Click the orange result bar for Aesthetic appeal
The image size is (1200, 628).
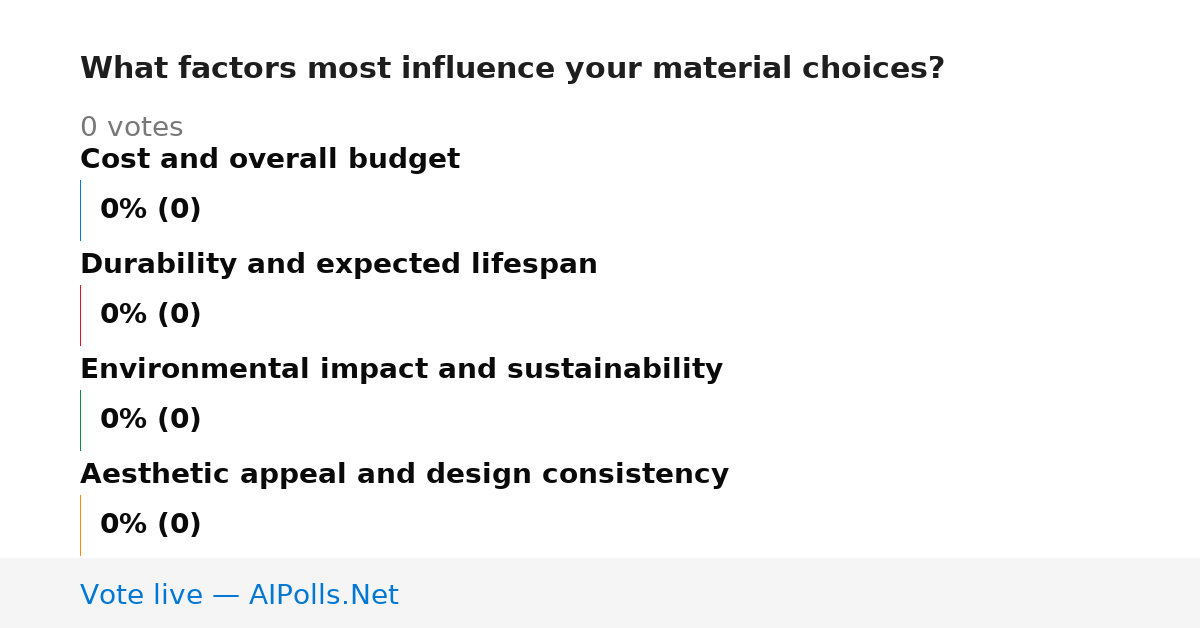pos(80,525)
